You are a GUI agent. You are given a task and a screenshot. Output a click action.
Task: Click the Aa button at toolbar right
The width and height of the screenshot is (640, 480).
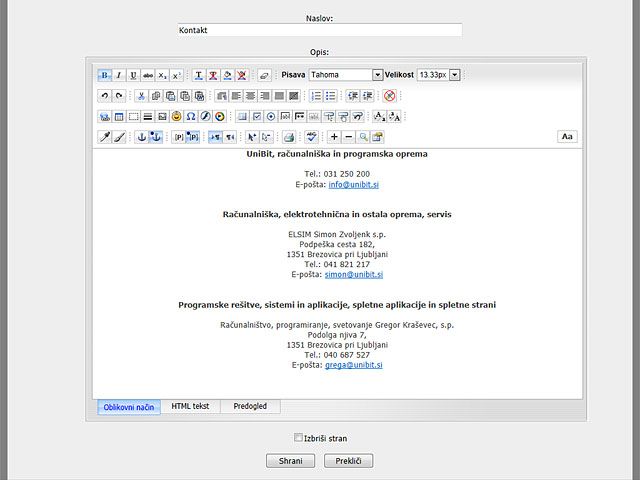[567, 137]
